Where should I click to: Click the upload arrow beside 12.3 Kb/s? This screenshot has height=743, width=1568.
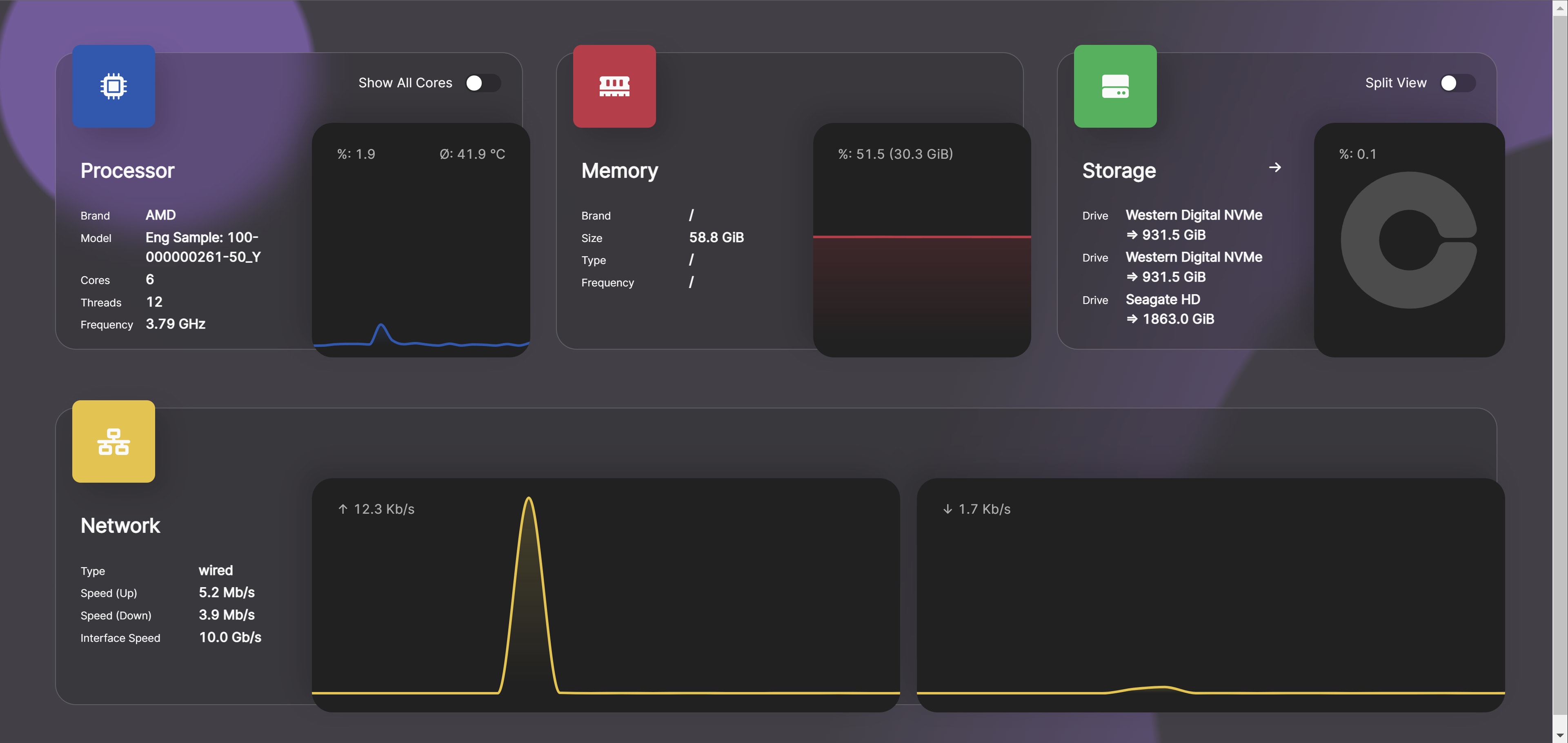[343, 509]
